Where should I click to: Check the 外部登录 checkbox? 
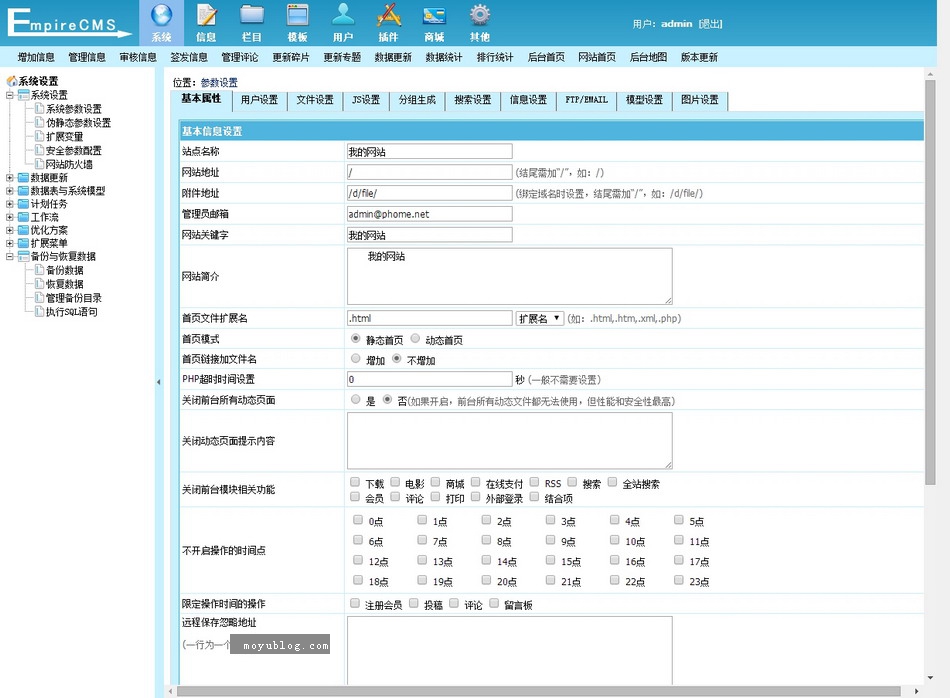(x=476, y=497)
